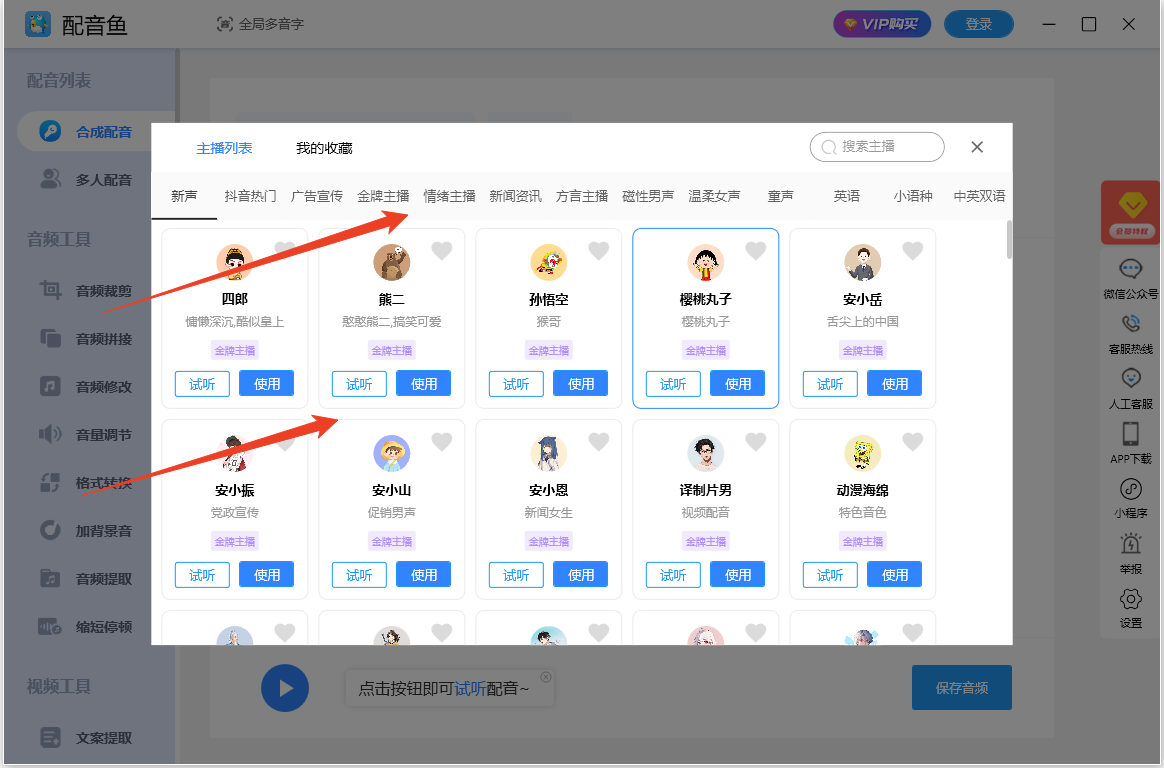Preview 熊二 voice with 试听
The width and height of the screenshot is (1164, 768).
click(x=359, y=384)
